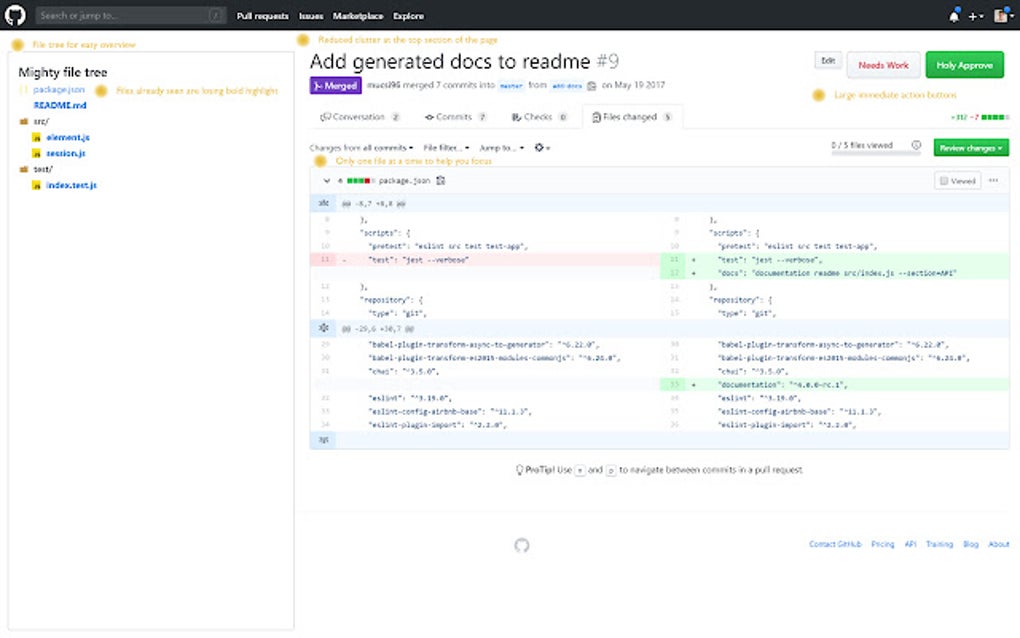Click the footer GitHub octocat mark
The height and width of the screenshot is (638, 1020).
(x=522, y=546)
